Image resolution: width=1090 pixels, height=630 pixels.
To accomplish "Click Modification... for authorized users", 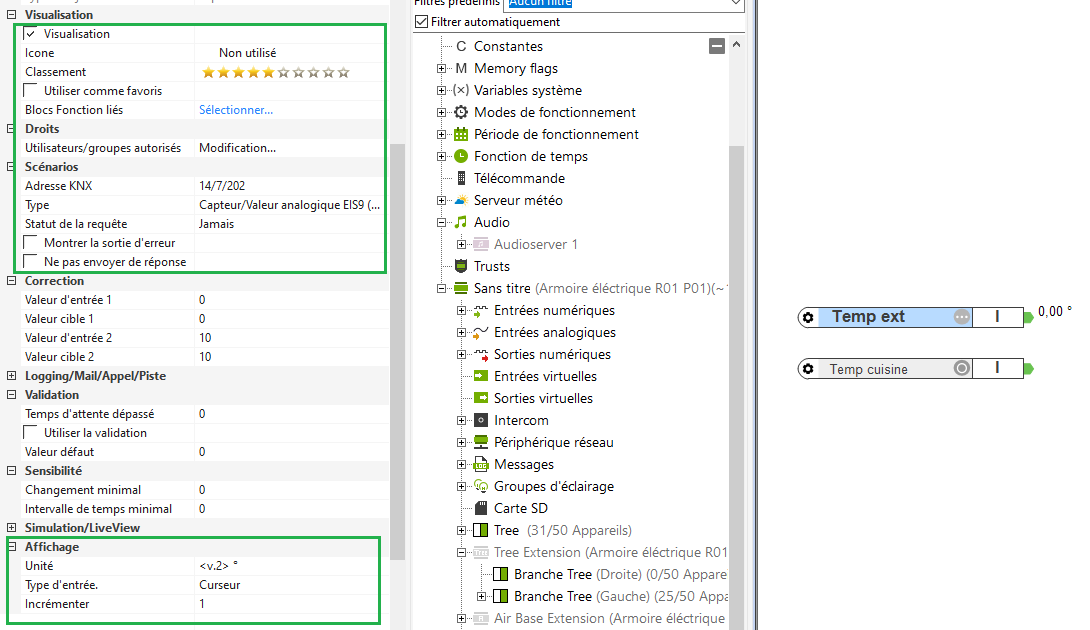I will click(237, 148).
